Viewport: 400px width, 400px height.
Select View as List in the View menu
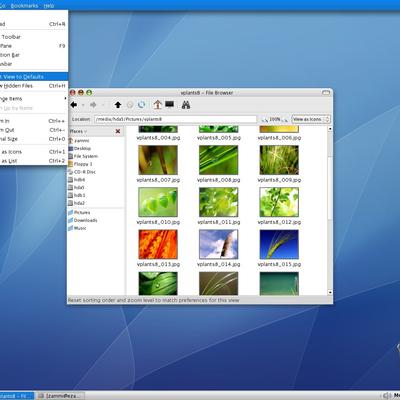(33, 161)
